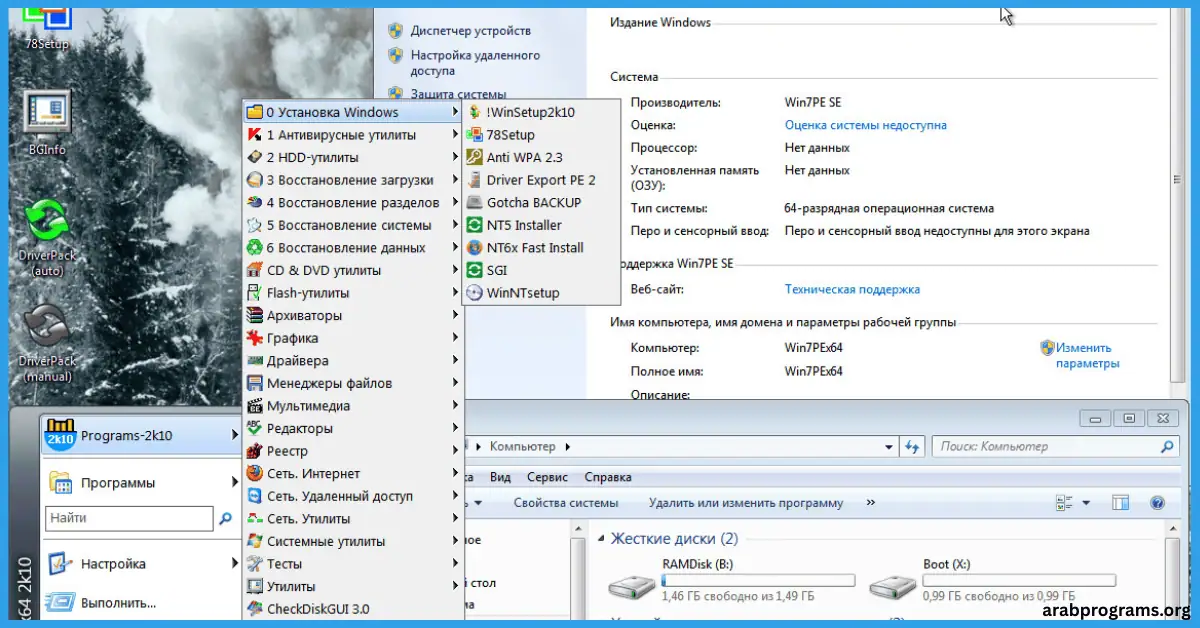Expand the Драйвера submenu arrow
The height and width of the screenshot is (628, 1200).
pos(455,361)
